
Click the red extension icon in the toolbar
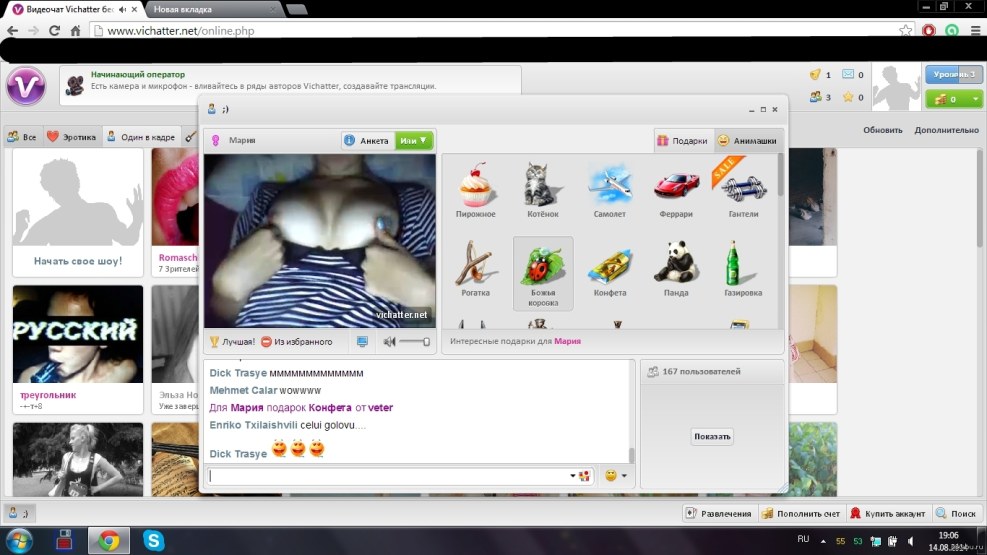tap(928, 30)
